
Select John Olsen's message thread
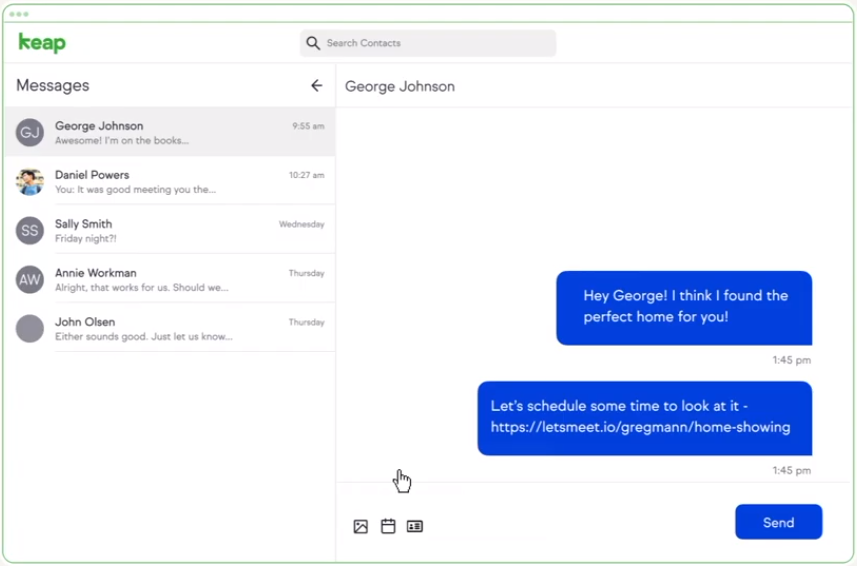180,328
